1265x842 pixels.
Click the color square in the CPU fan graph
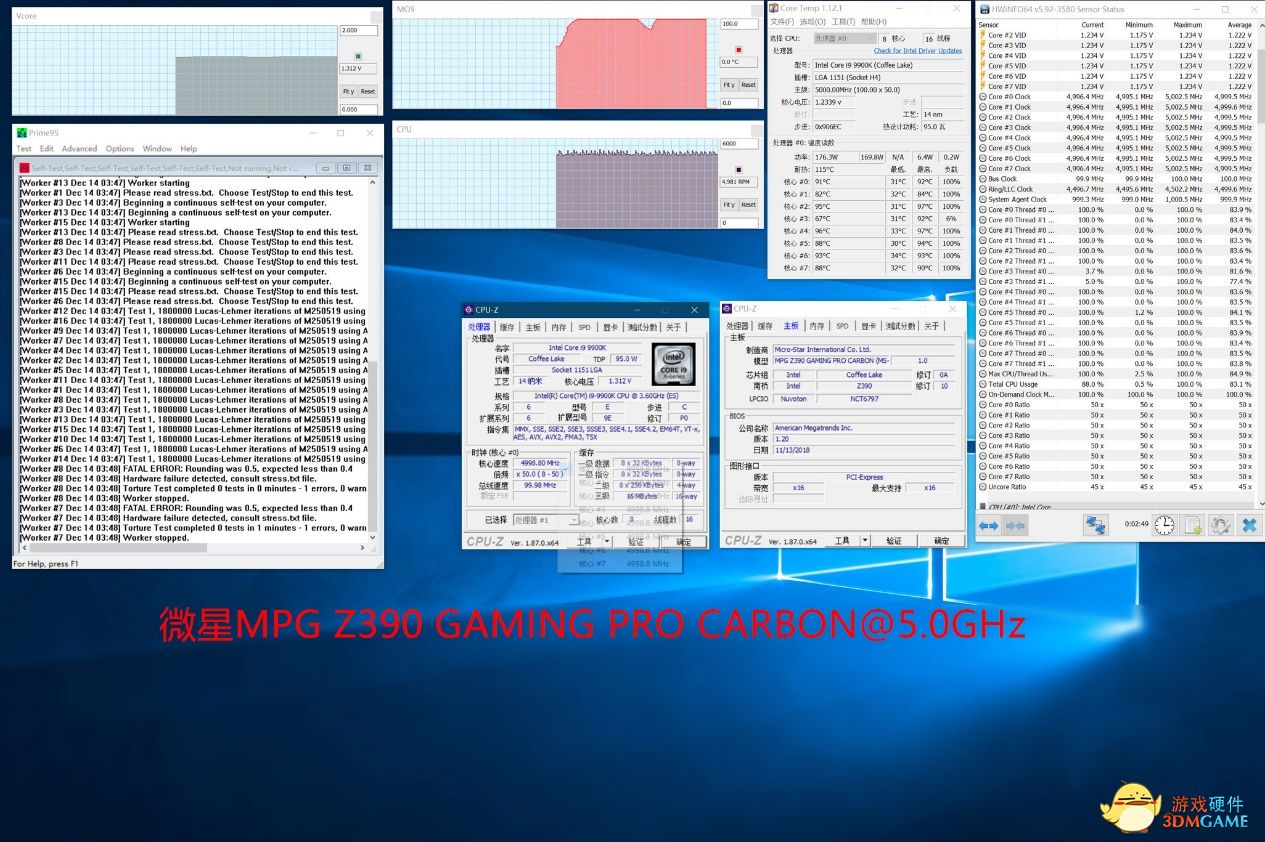point(738,169)
